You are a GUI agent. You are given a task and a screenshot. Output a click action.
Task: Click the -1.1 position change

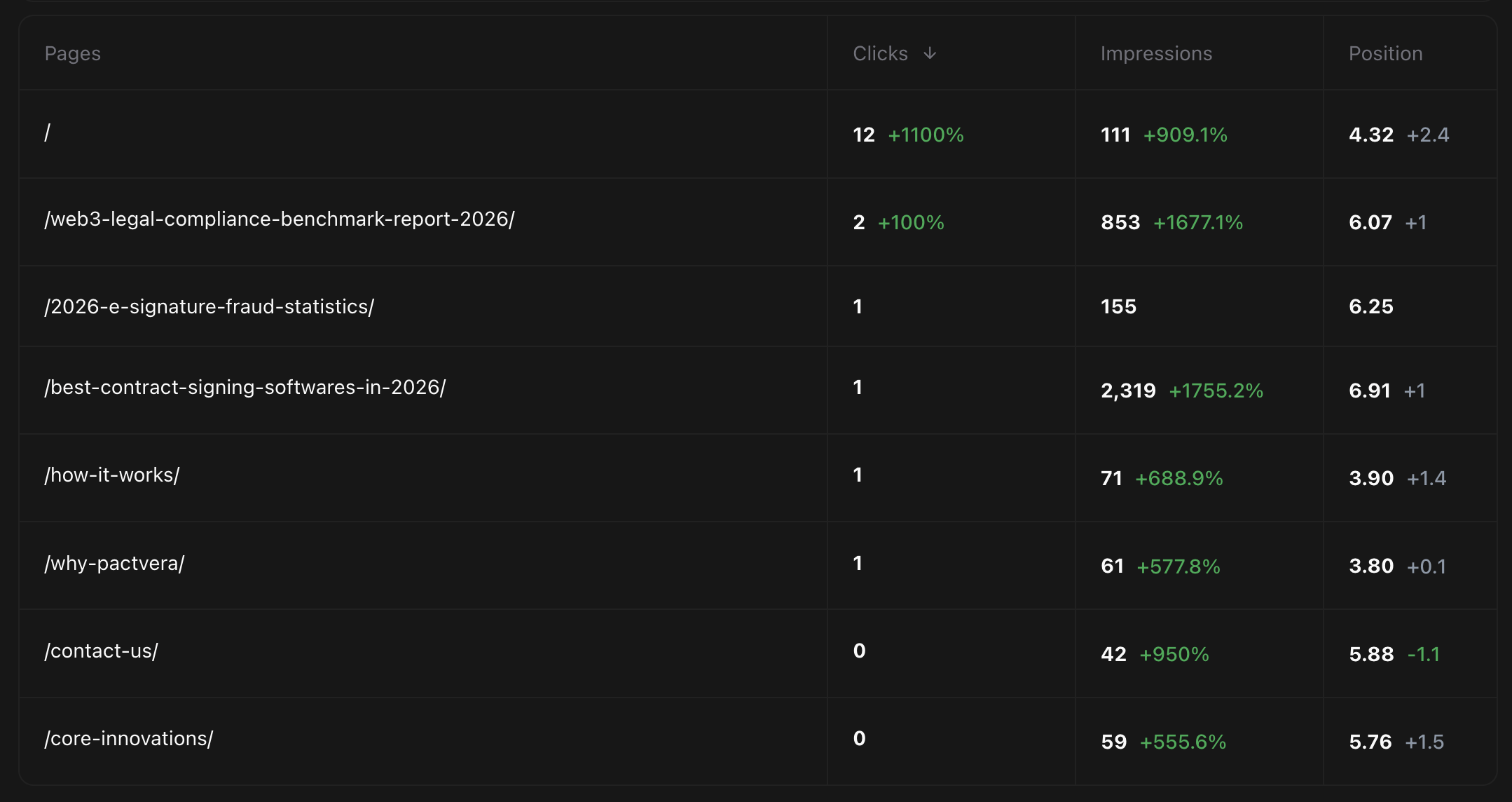[1424, 654]
